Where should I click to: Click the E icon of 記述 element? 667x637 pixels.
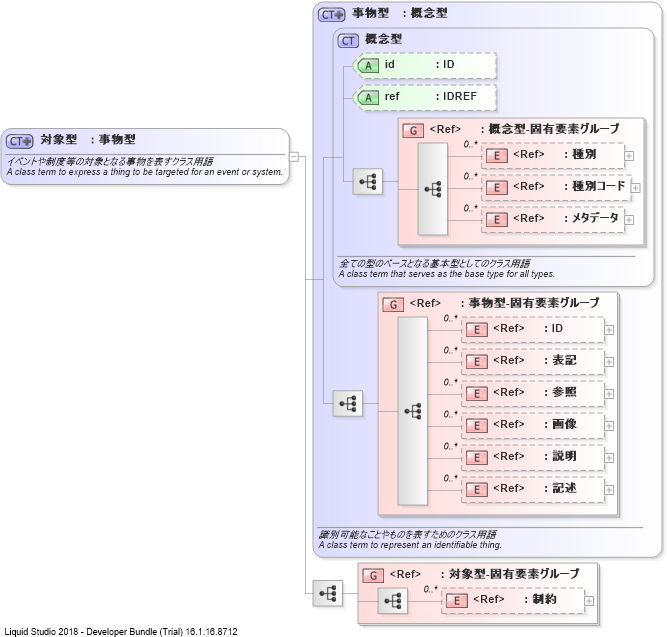[x=476, y=489]
